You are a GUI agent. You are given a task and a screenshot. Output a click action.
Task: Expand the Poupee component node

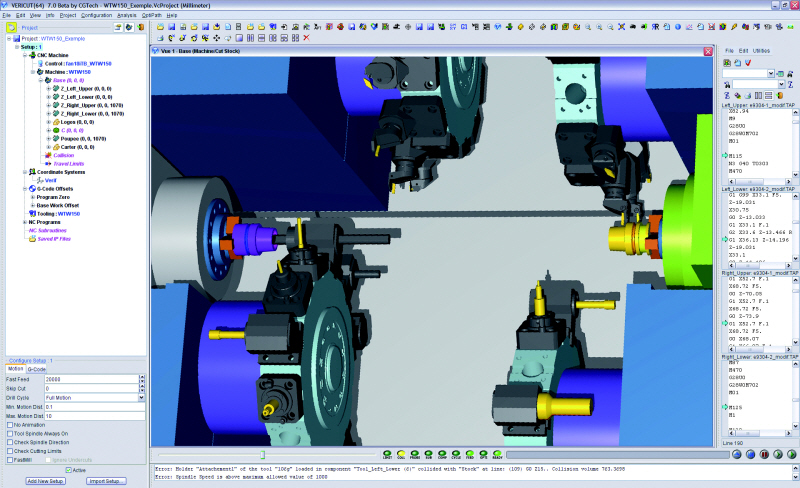[x=49, y=138]
